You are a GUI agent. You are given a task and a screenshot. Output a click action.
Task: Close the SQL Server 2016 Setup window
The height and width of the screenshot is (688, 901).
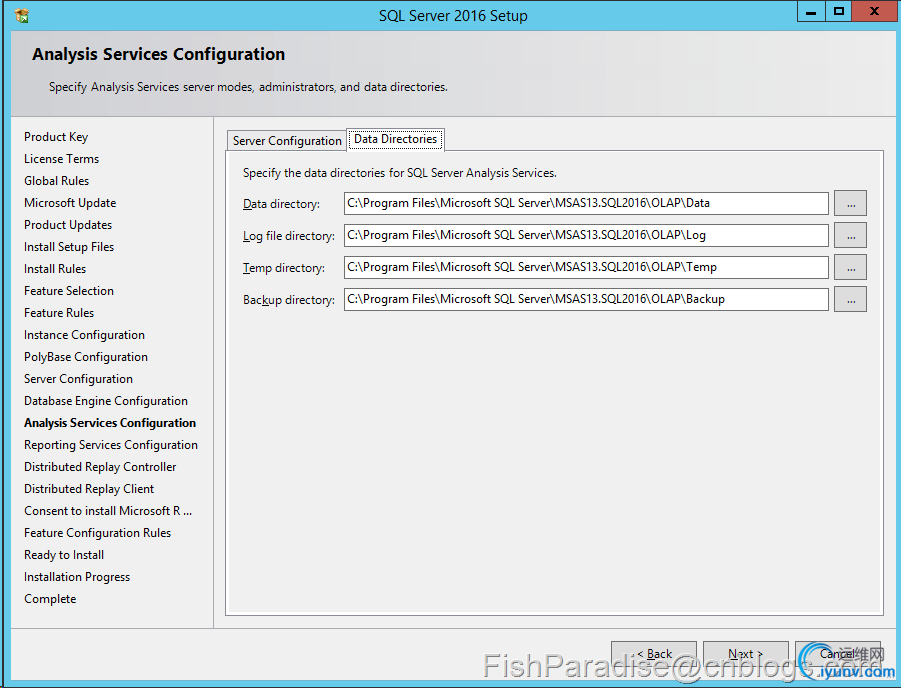click(874, 11)
